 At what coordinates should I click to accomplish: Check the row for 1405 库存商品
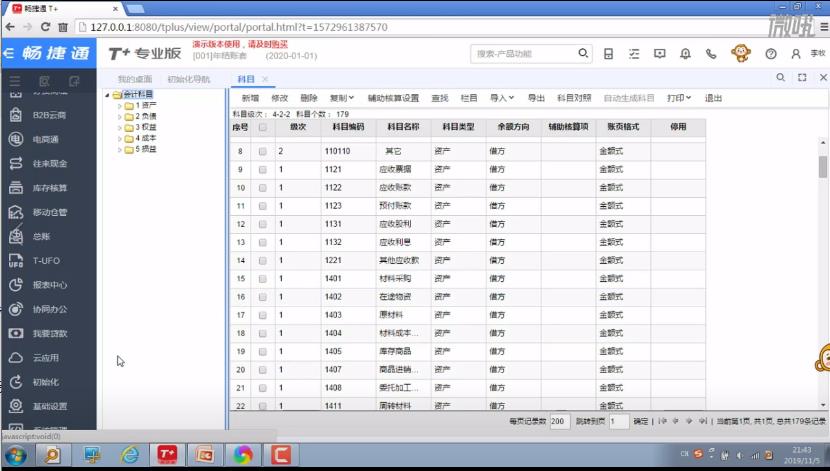click(x=263, y=351)
